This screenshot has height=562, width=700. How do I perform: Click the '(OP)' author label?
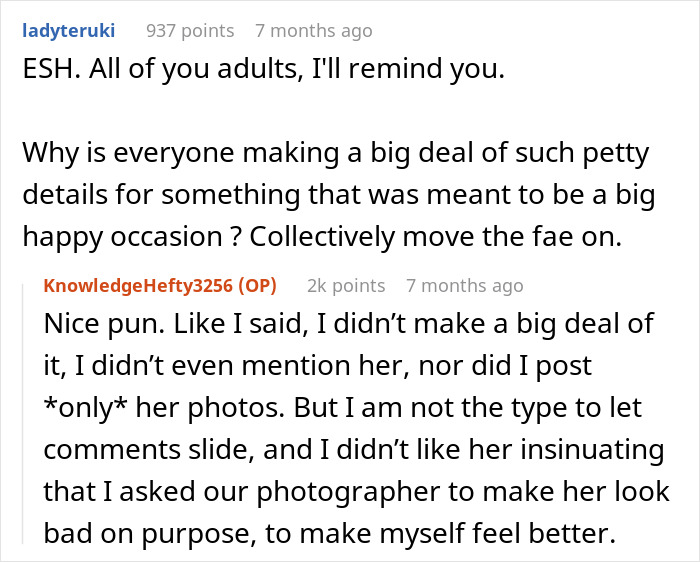coord(255,286)
